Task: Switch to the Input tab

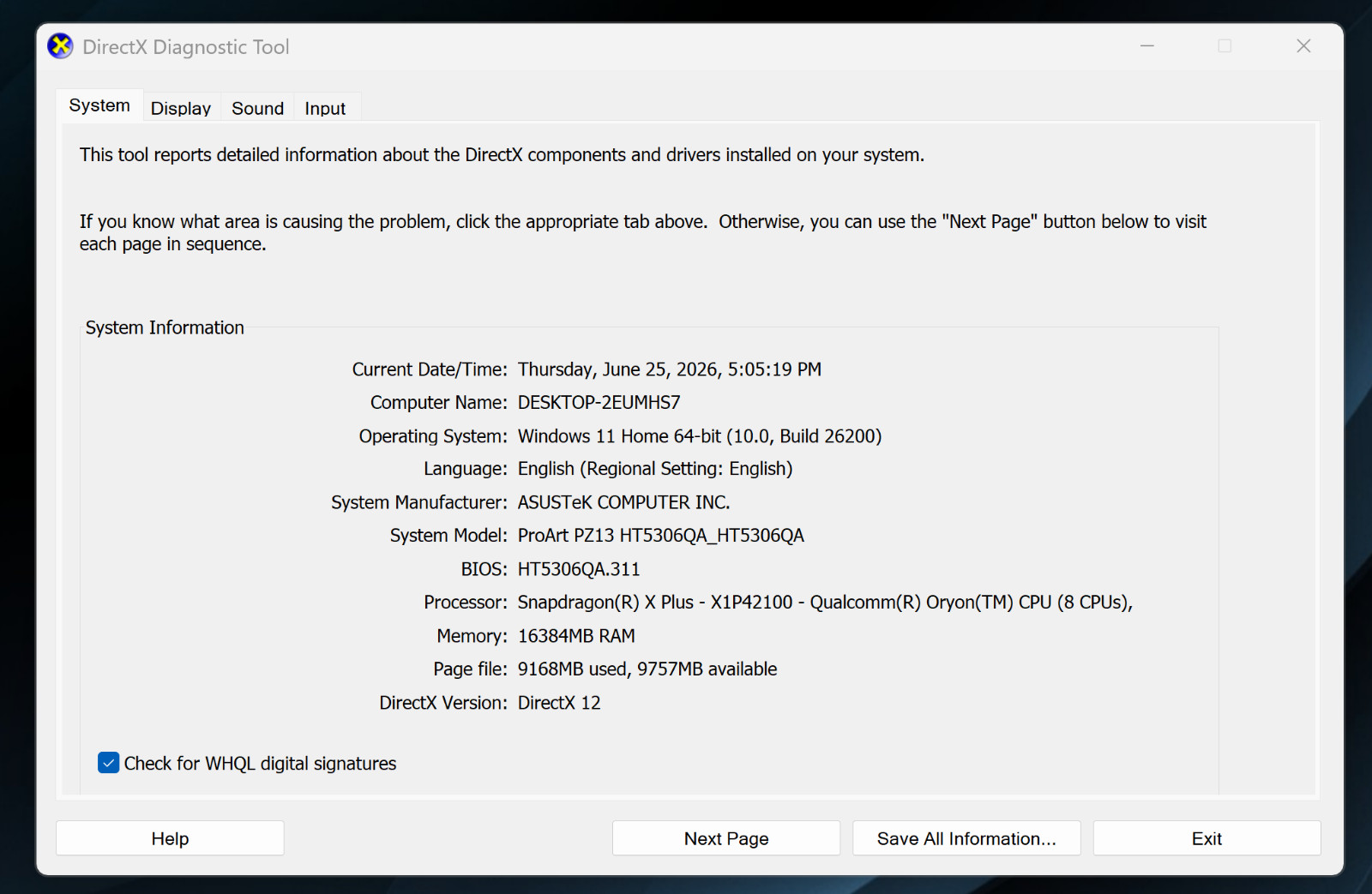Action: click(325, 108)
